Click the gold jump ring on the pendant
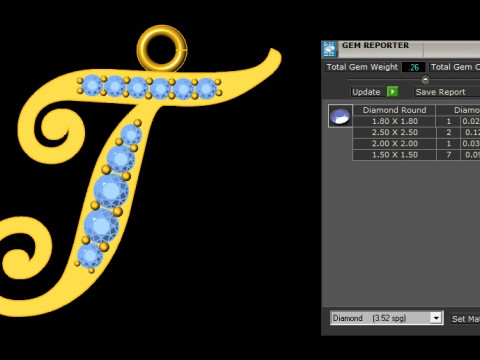Screen dimensions: 480x360 (x=162, y=49)
